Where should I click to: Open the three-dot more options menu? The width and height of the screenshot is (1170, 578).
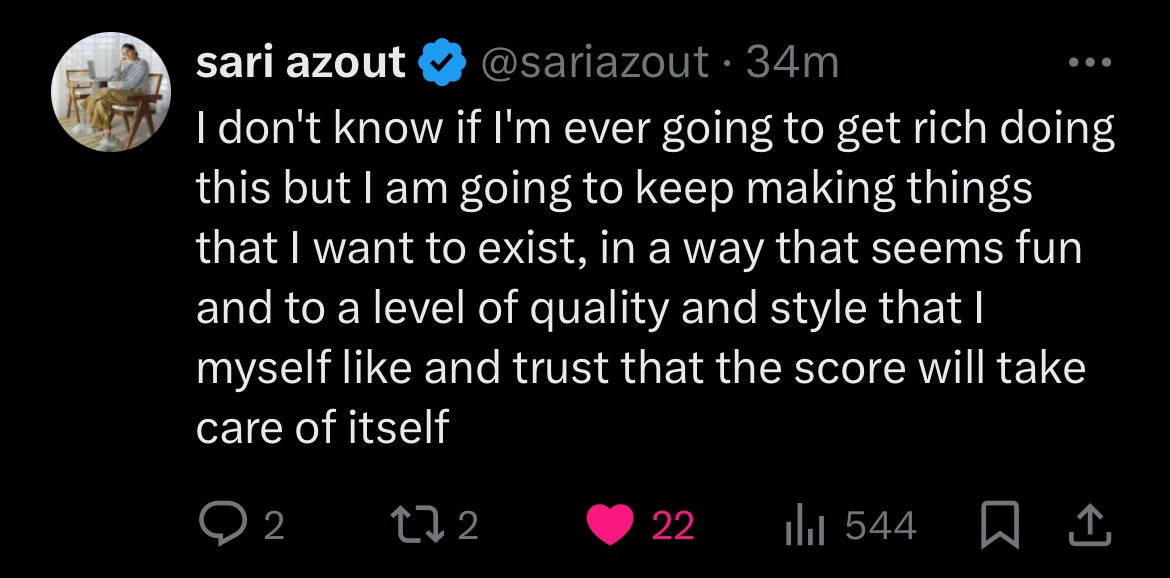[1089, 63]
